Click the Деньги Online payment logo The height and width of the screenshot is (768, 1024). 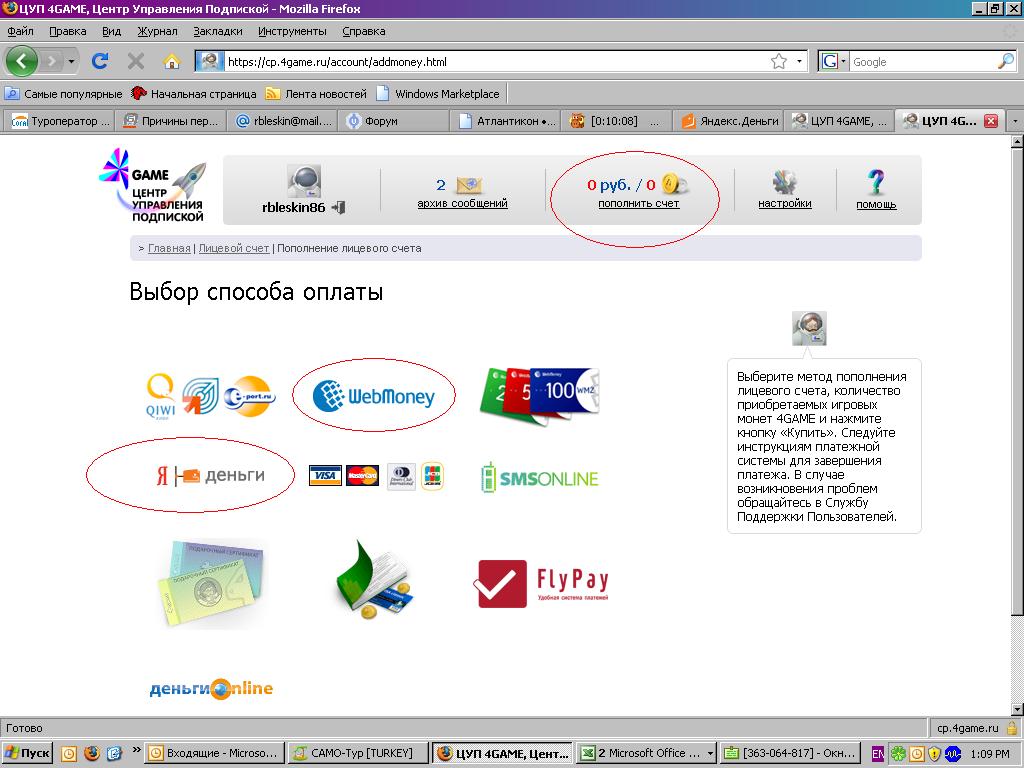(211, 688)
